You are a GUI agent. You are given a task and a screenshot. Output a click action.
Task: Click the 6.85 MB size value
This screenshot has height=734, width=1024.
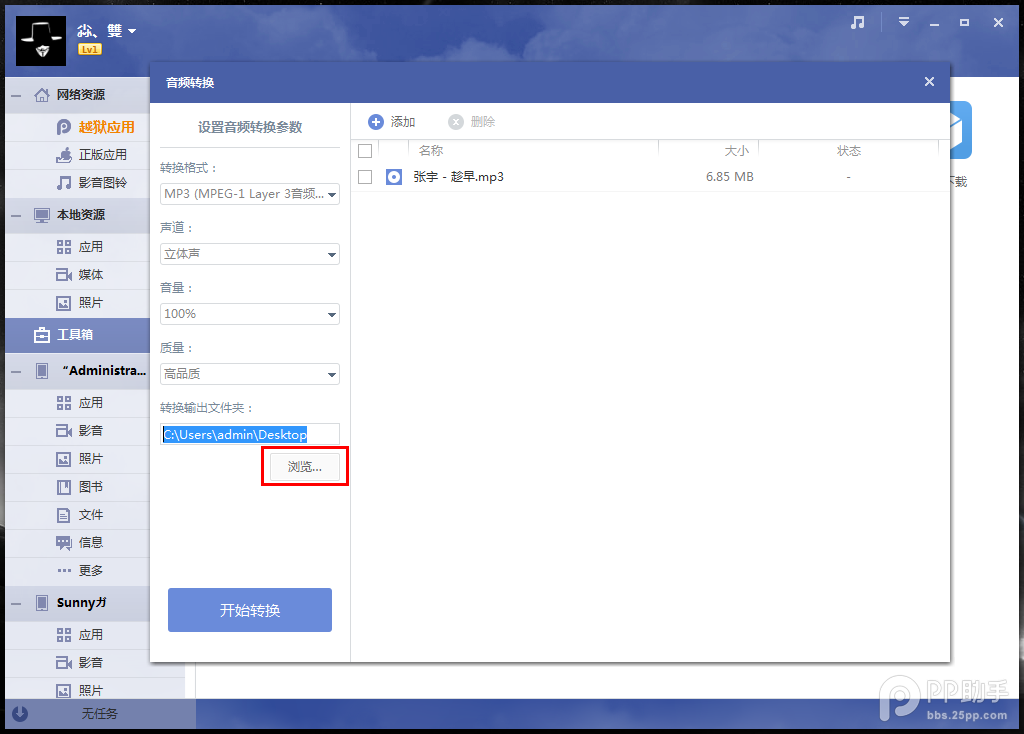[x=729, y=177]
